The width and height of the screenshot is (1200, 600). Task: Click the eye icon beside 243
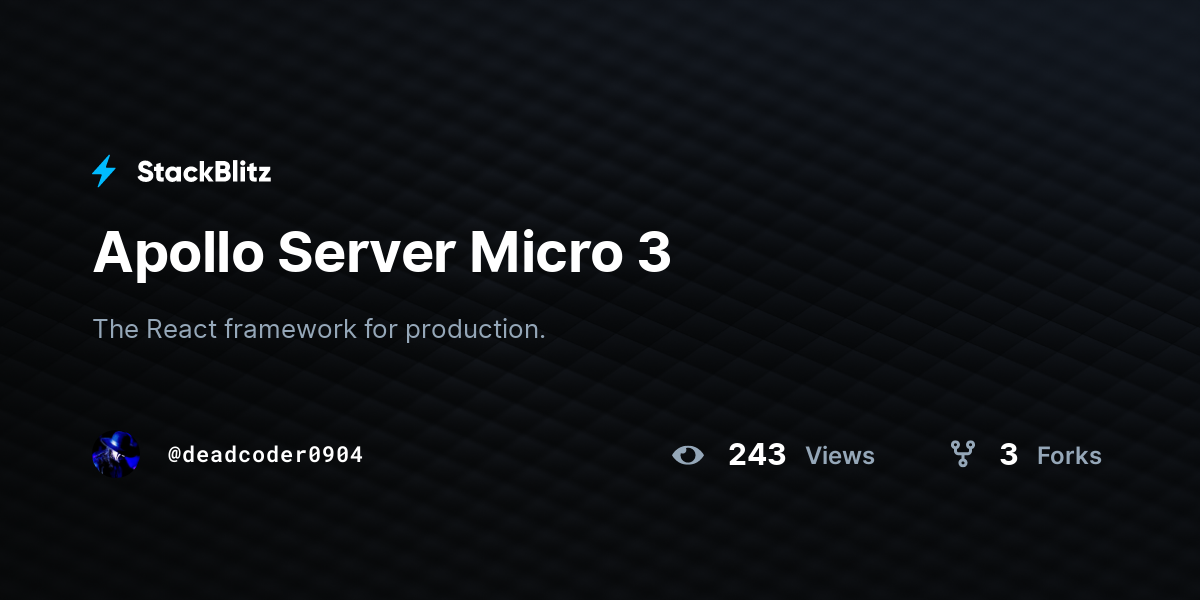tap(688, 456)
